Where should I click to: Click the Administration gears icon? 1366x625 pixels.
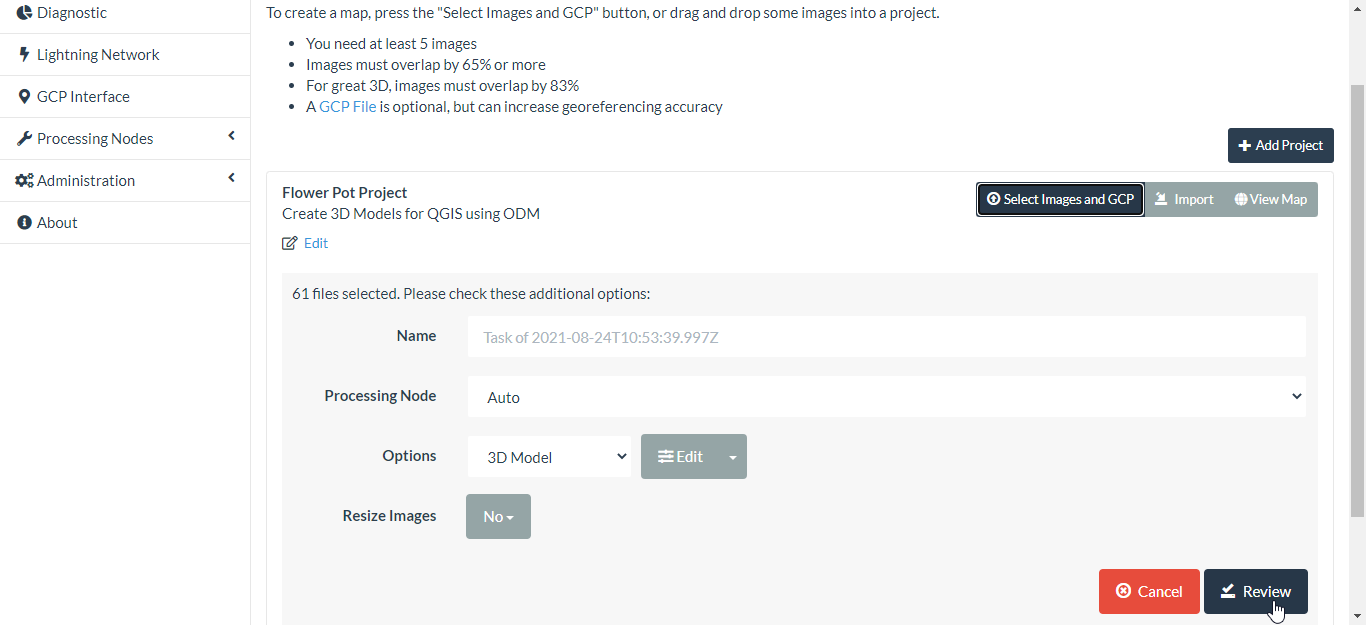point(24,181)
